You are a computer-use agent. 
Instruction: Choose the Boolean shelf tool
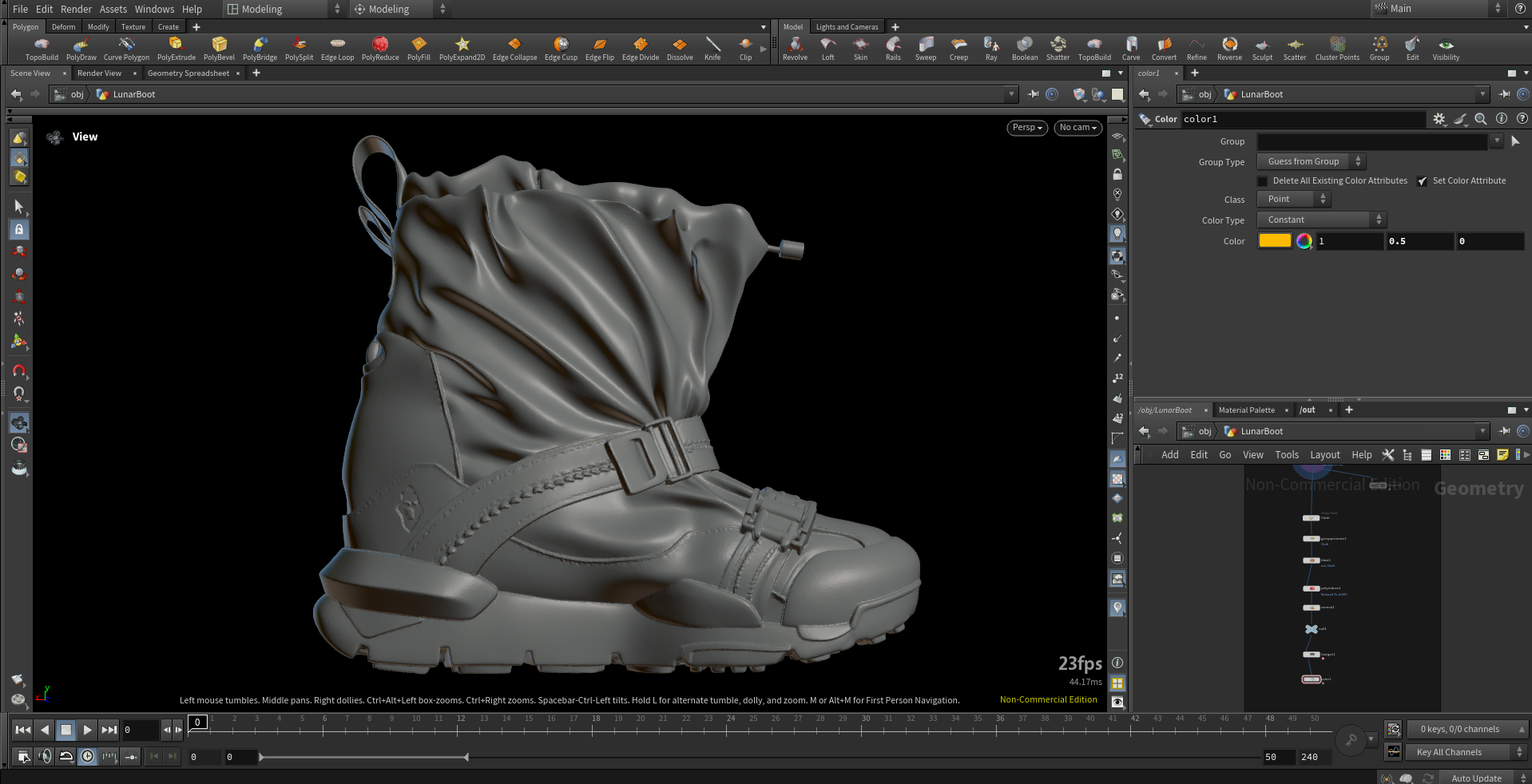[x=1024, y=48]
